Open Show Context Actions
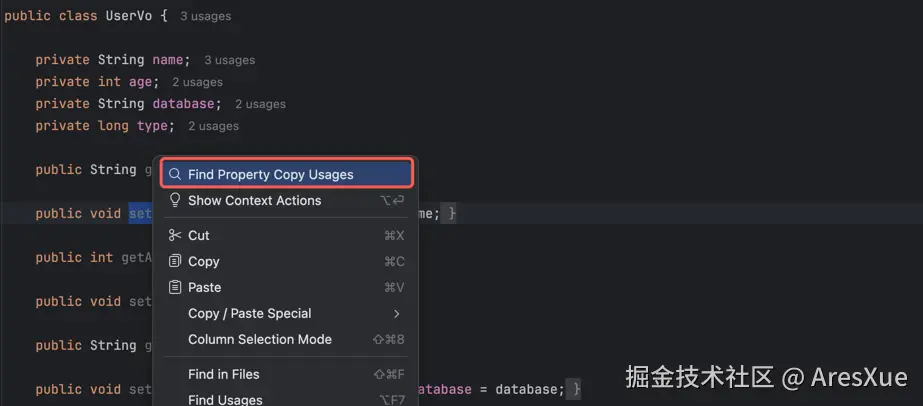Viewport: 923px width, 406px height. (x=254, y=200)
